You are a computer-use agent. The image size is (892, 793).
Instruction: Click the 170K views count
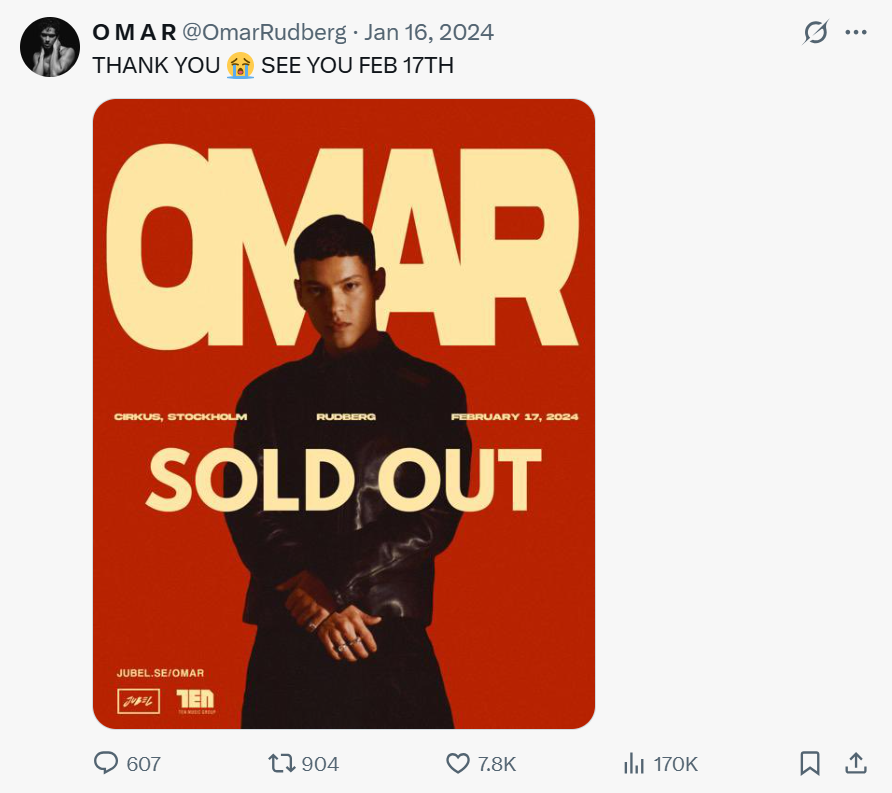676,764
